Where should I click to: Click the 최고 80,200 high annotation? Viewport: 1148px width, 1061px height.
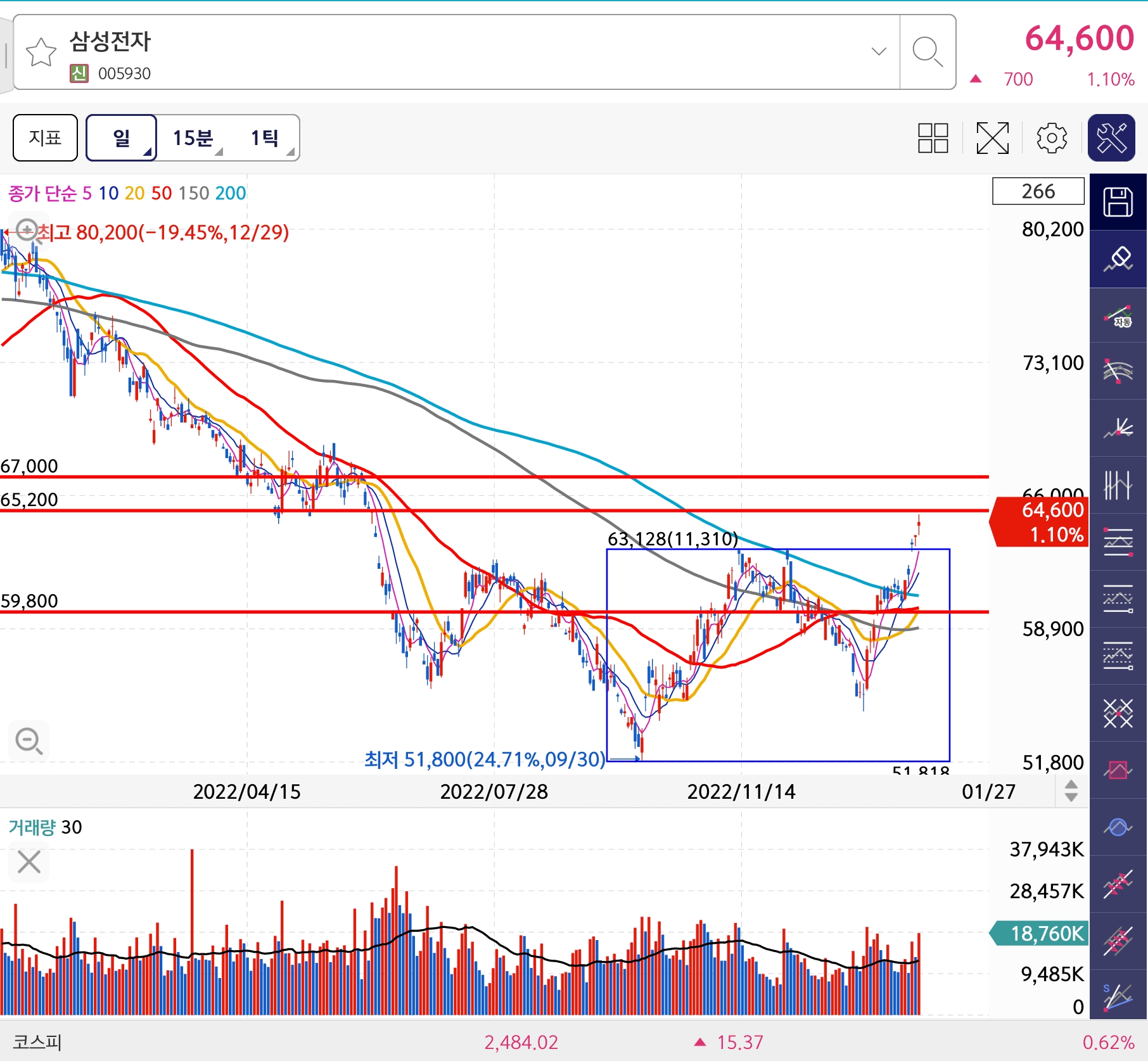click(163, 232)
